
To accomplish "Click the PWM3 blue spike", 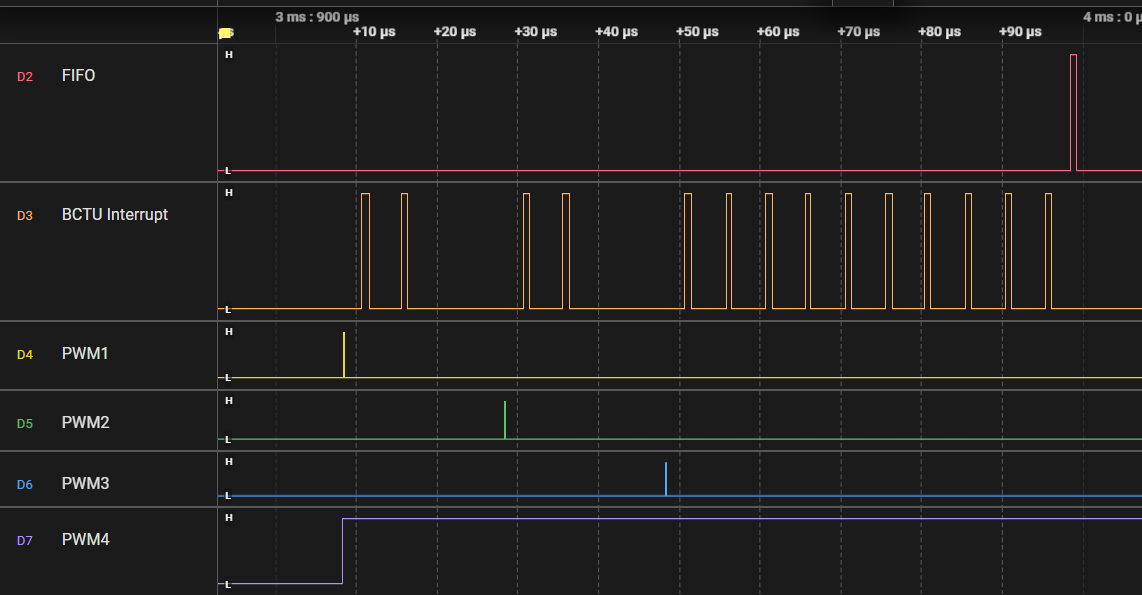I will [x=666, y=479].
